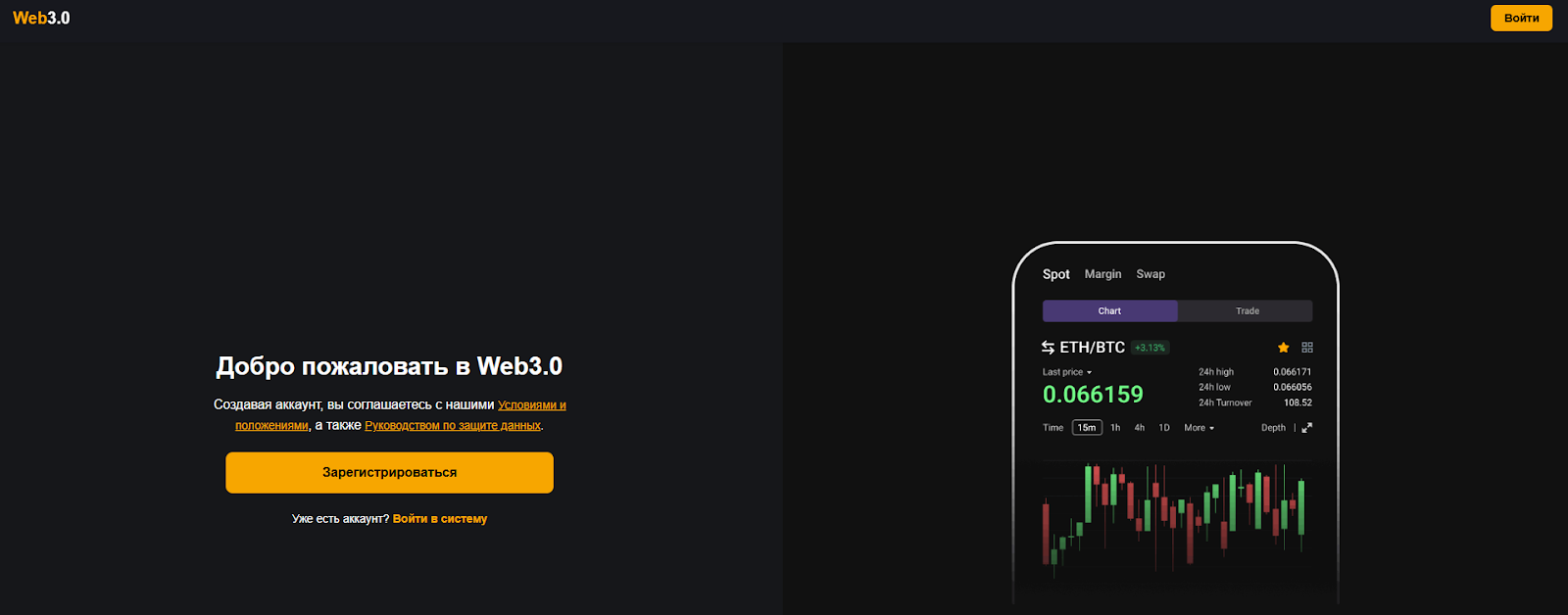Select the 4h time interval
1568x615 pixels.
pyautogui.click(x=1140, y=428)
